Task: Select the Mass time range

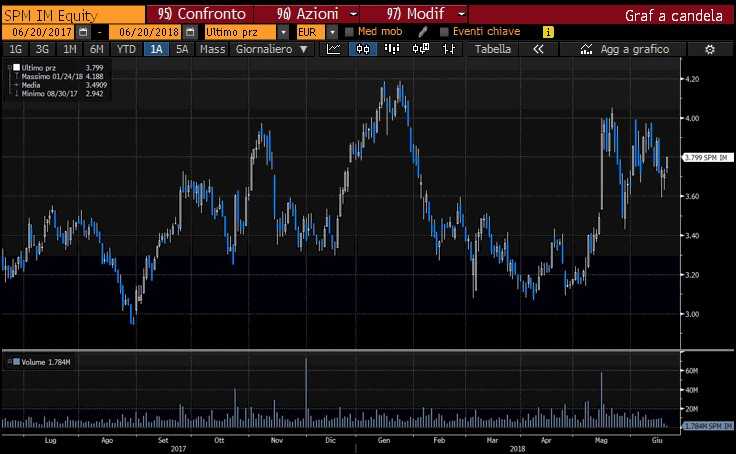Action: point(213,49)
